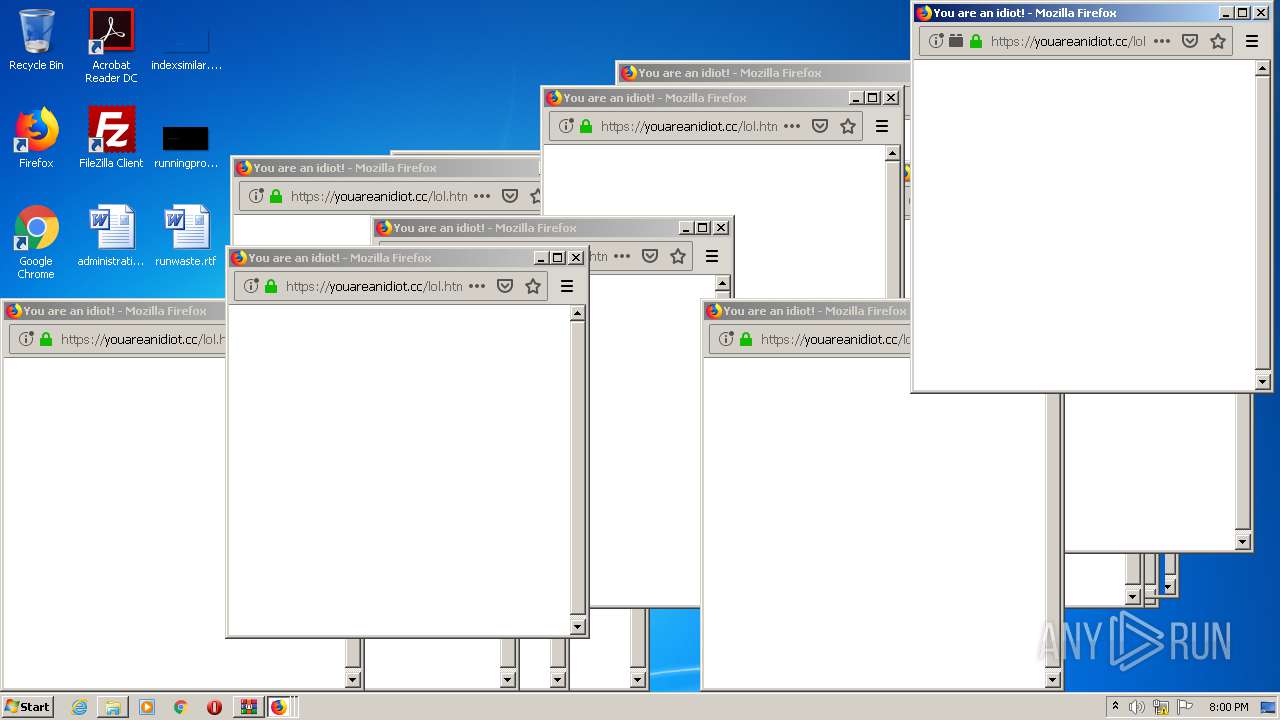Select Acrobat Reader DC desktop shortcut
Screen dimensions: 1280x720
(x=111, y=46)
